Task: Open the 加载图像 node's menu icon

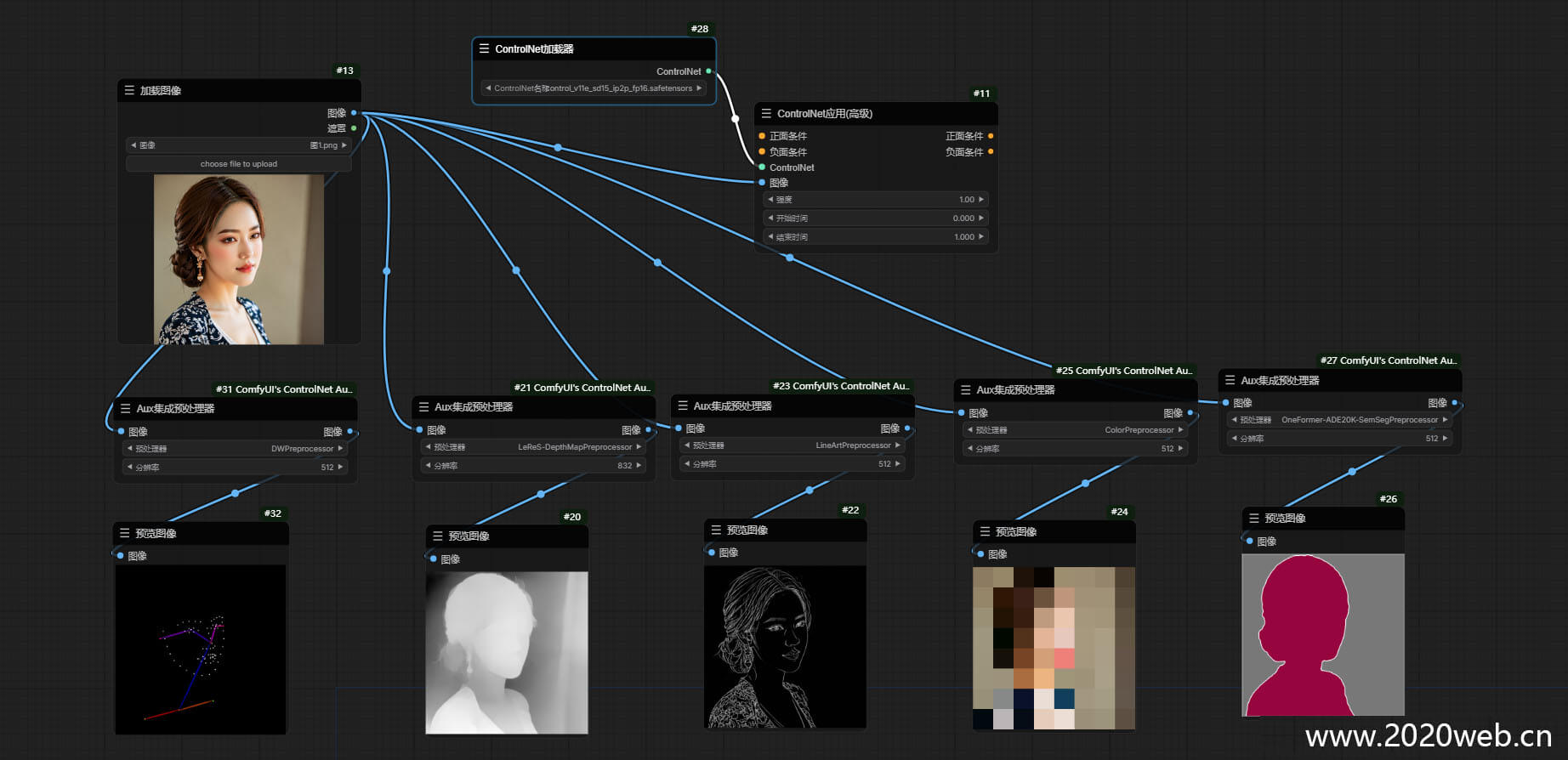Action: pyautogui.click(x=129, y=90)
